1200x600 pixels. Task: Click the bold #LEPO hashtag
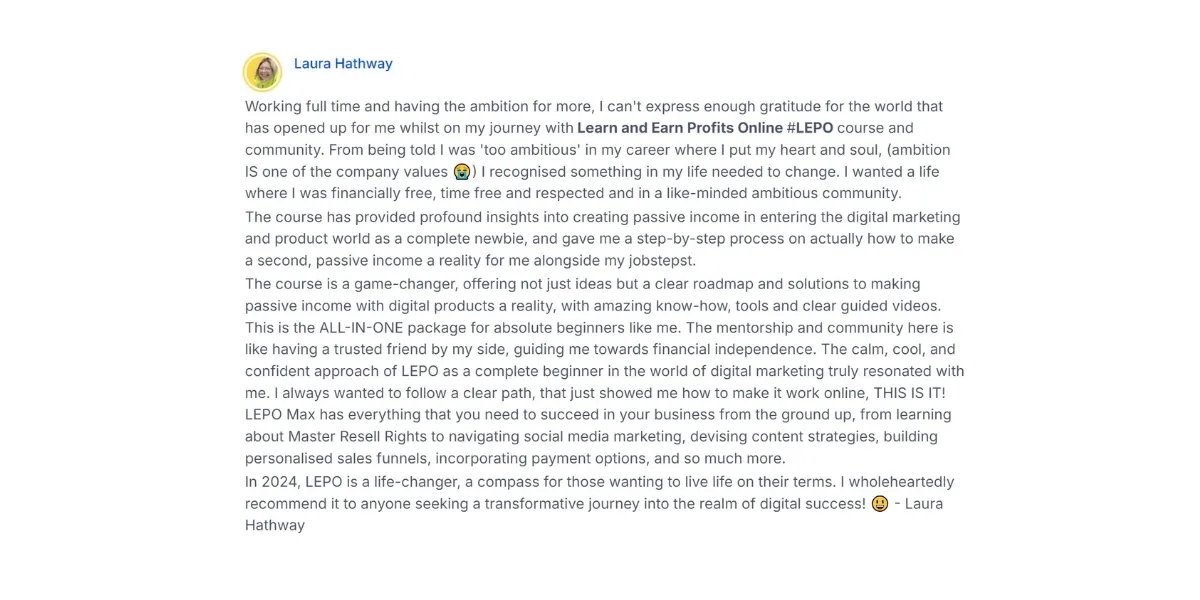[810, 128]
